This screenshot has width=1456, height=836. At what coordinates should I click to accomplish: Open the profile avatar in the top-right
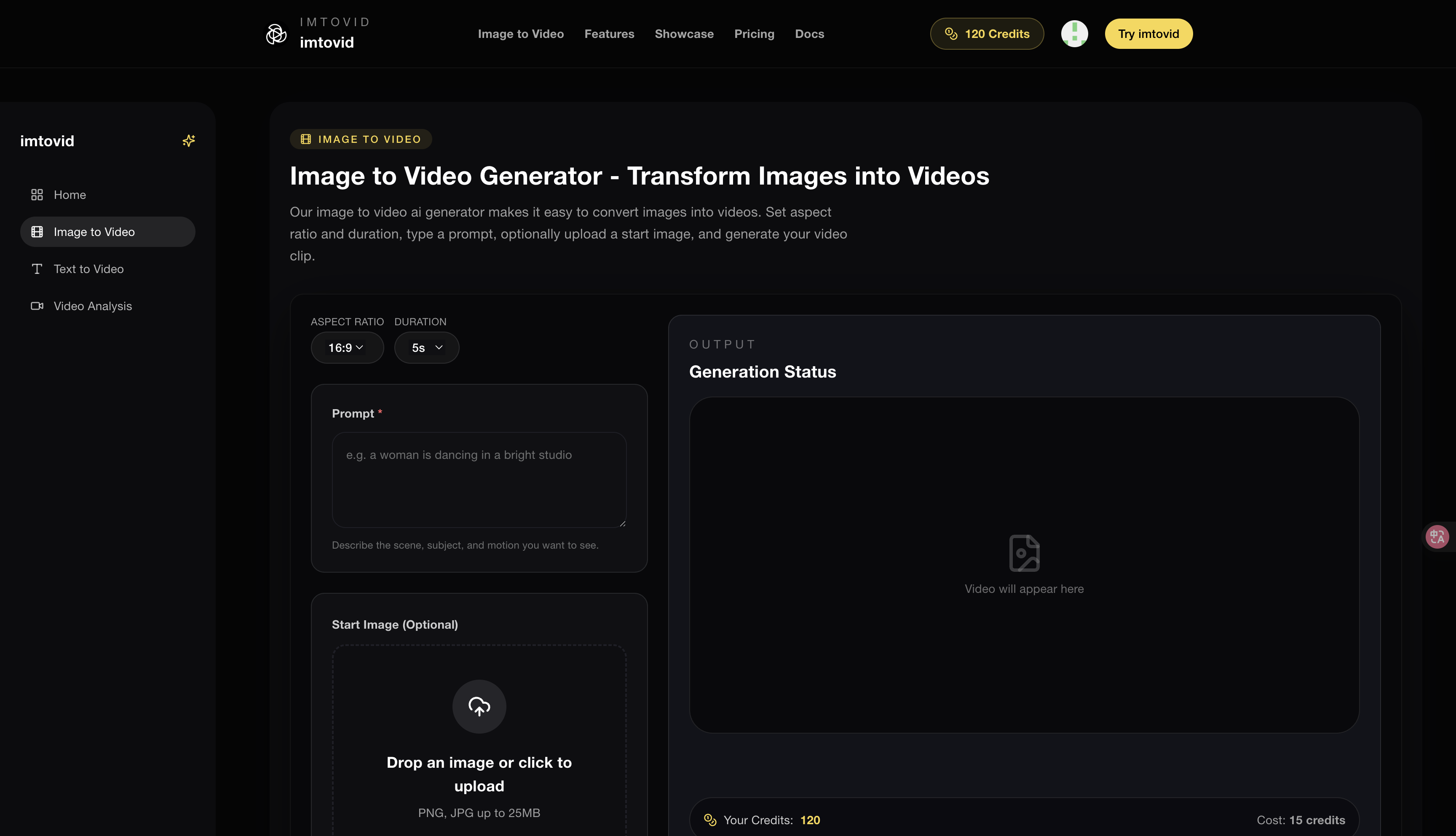[1074, 33]
